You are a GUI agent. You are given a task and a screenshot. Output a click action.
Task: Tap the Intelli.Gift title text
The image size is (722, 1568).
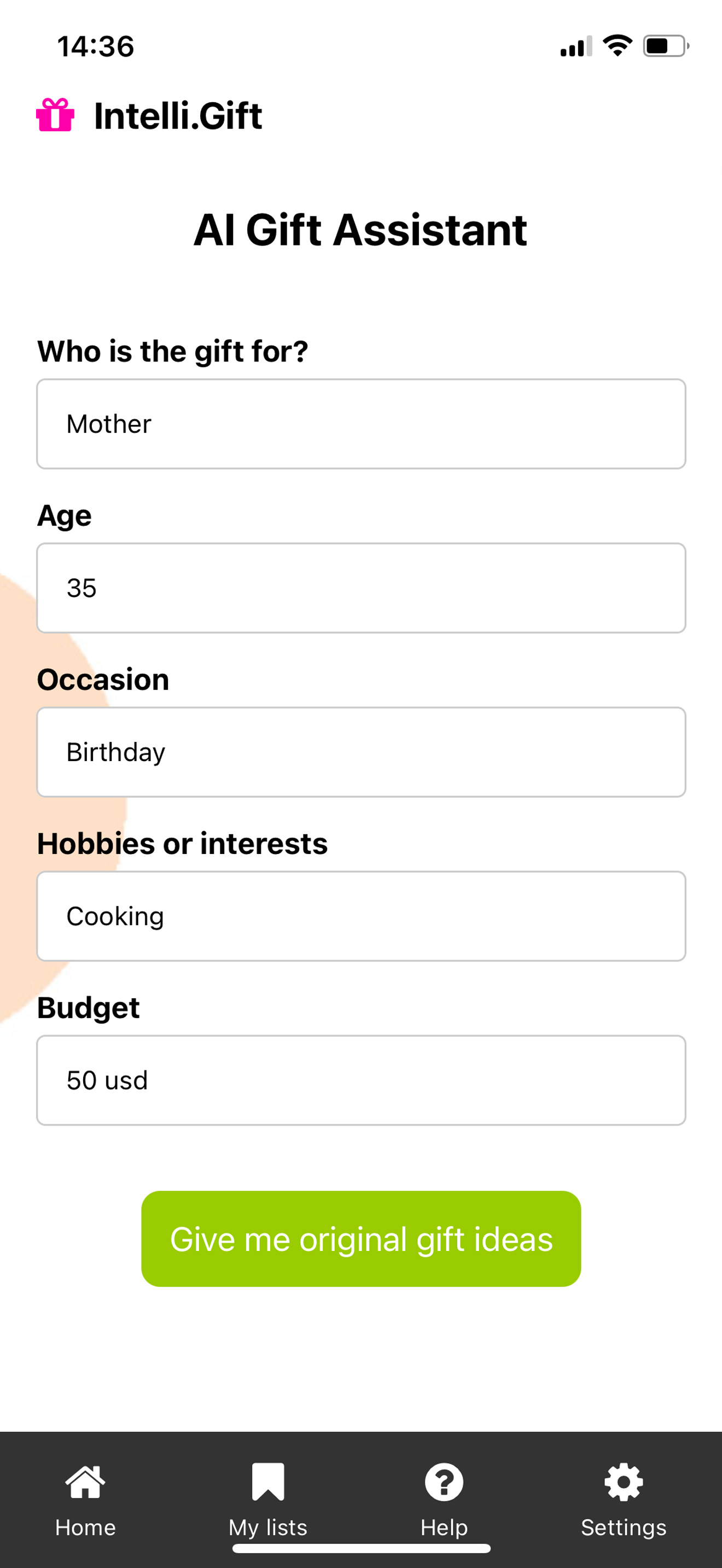point(178,116)
